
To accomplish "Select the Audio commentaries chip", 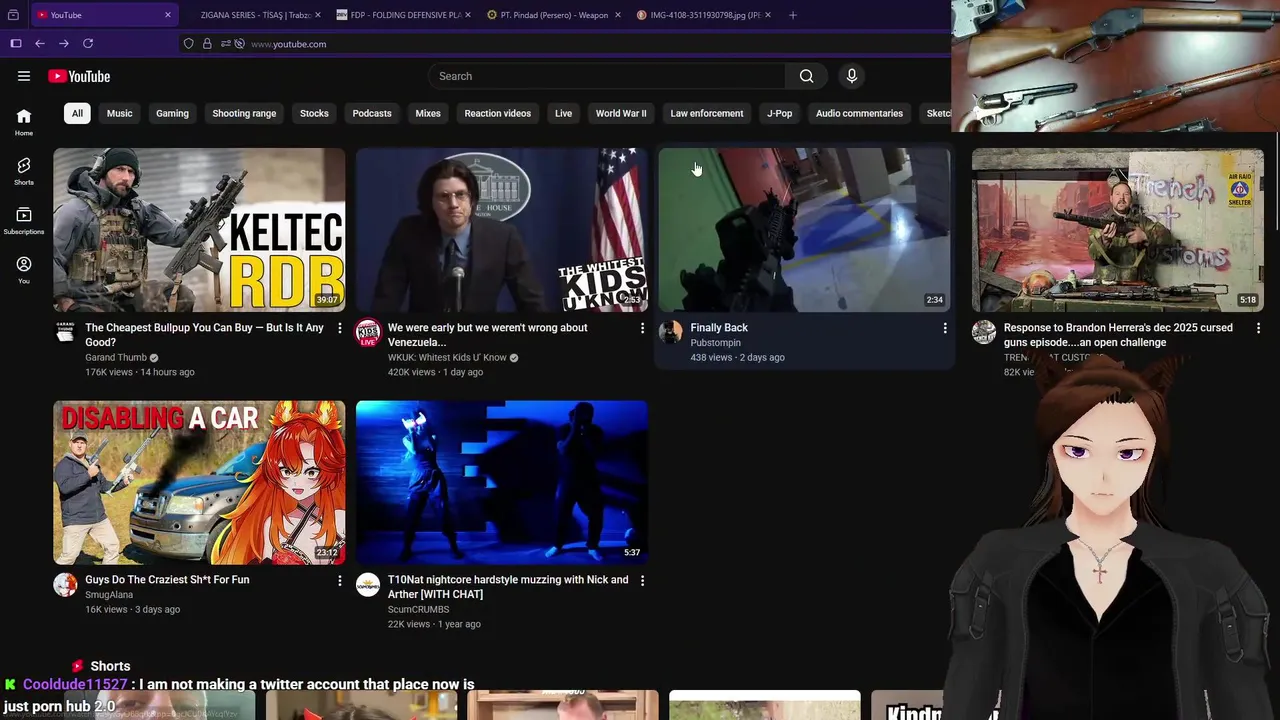I will tap(859, 113).
